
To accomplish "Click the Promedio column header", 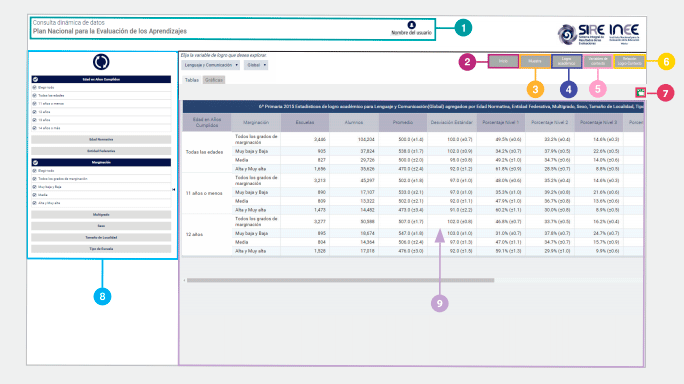I will point(403,122).
